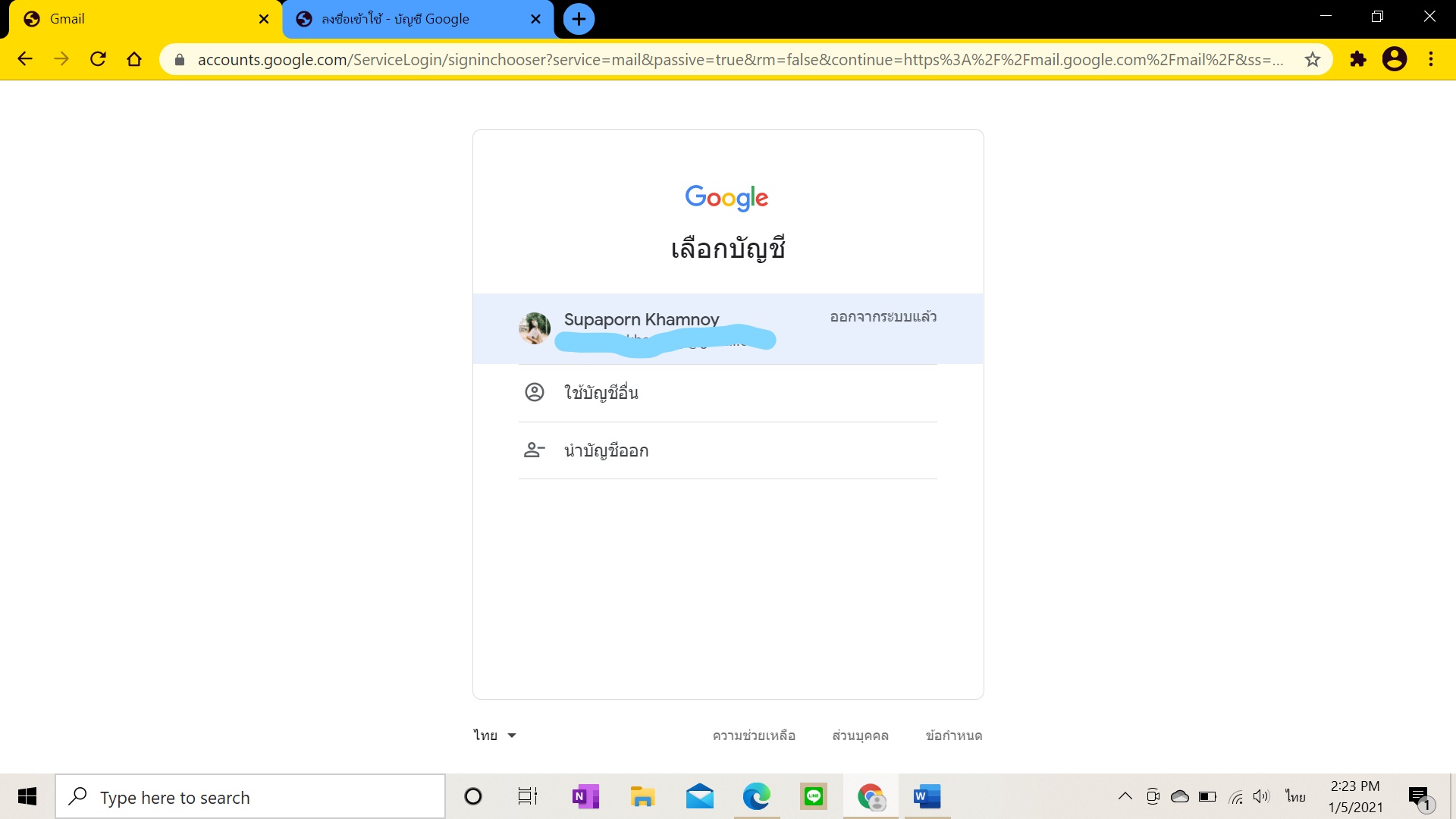1456x819 pixels.
Task: Select ใช้บัญชีอื่น (use another account)
Action: (728, 393)
